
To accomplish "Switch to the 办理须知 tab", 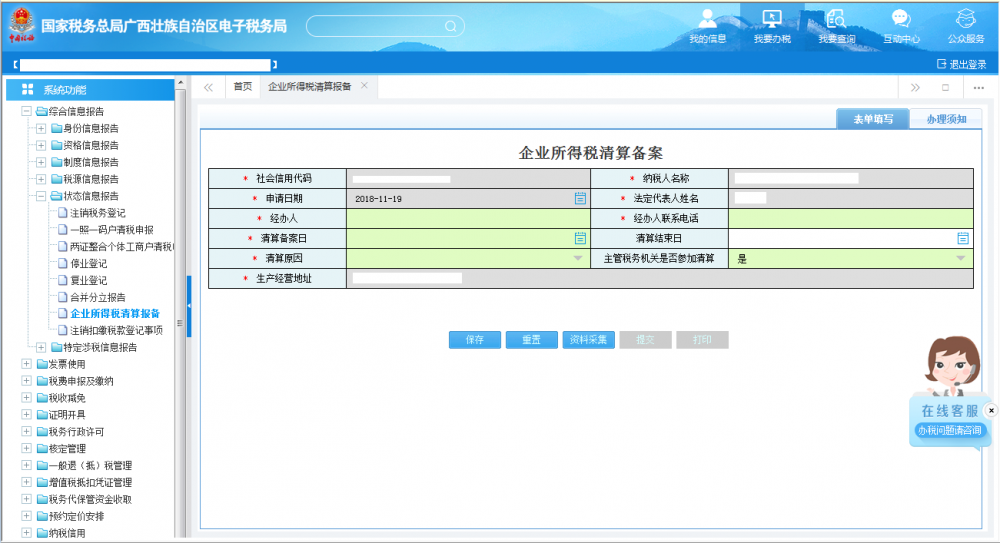I will 945,119.
